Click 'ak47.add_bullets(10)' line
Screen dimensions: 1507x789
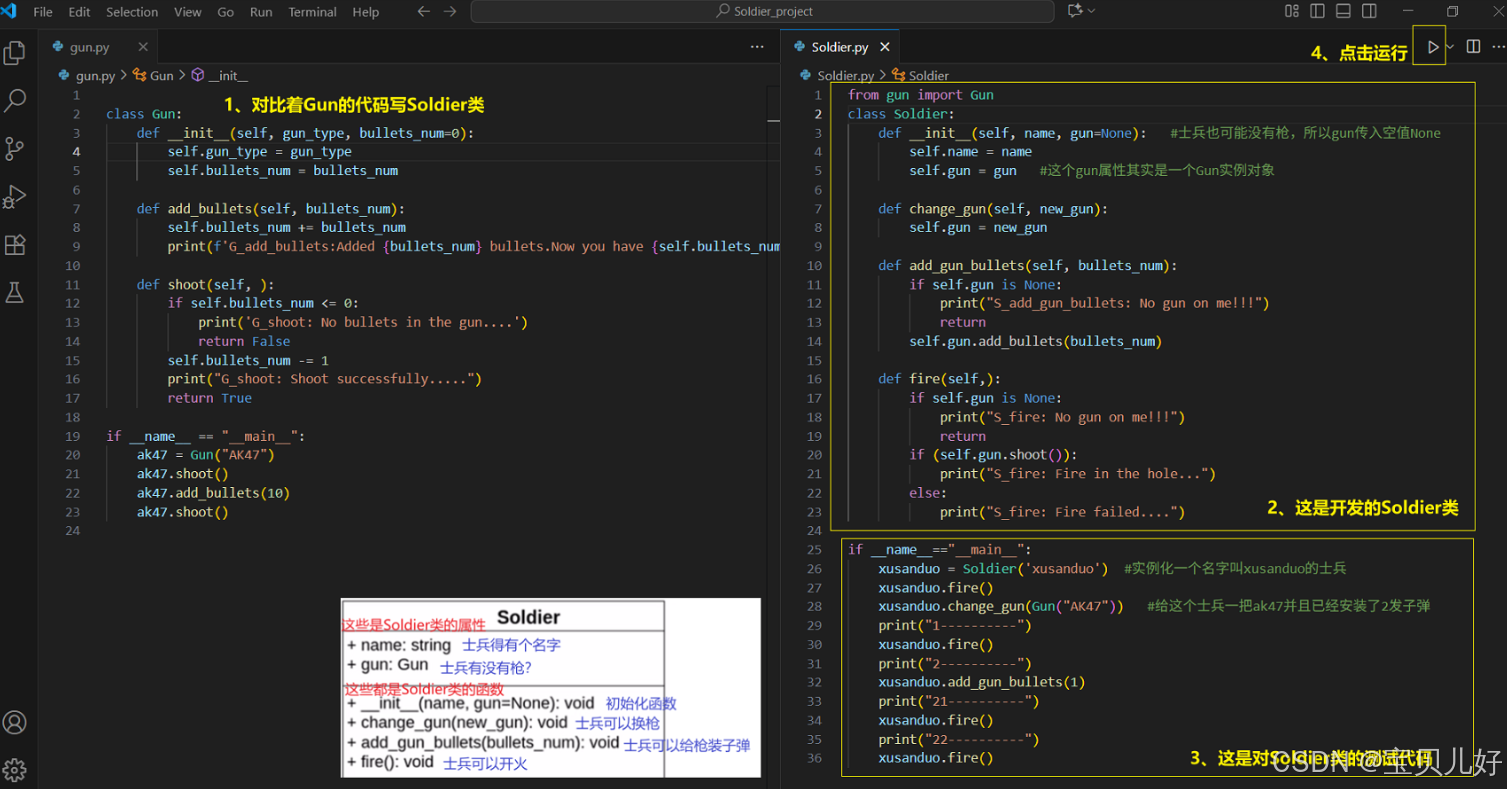click(x=213, y=493)
